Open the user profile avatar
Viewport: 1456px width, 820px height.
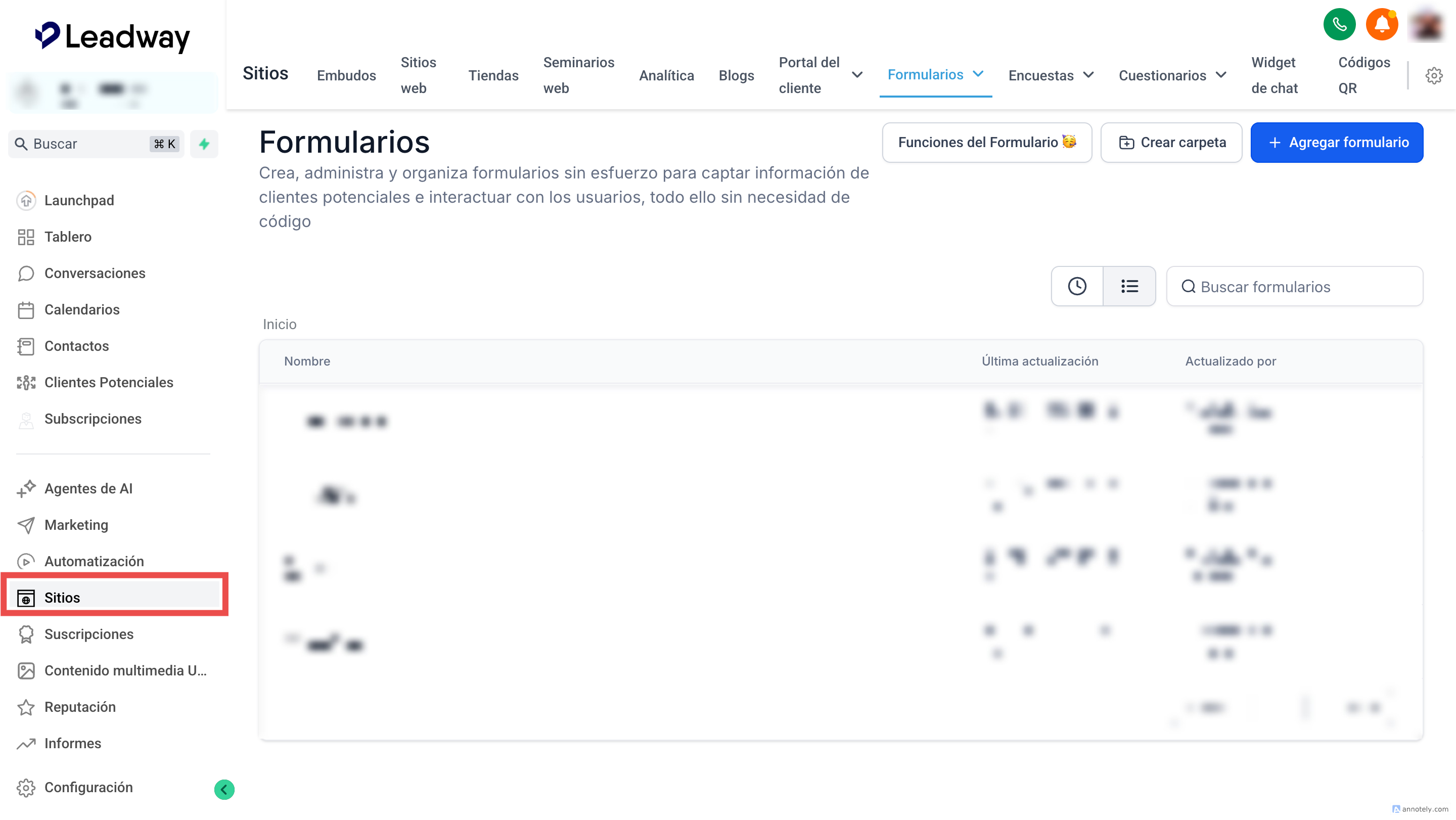click(x=1427, y=24)
